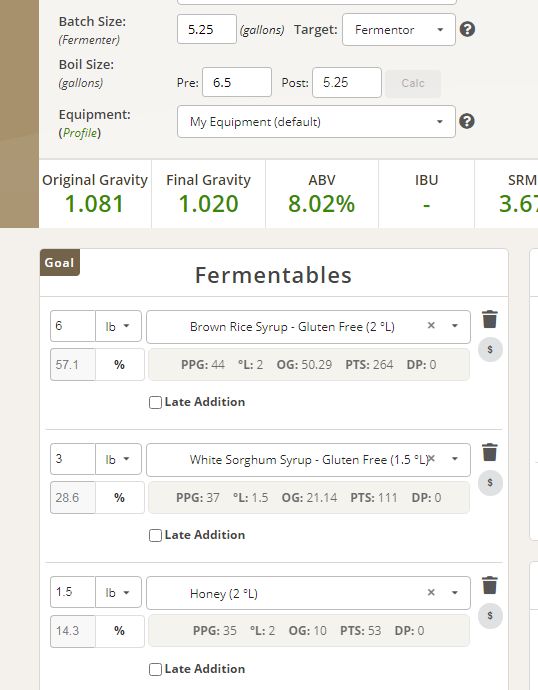Clear the Brown Rice Syrup selection

pyautogui.click(x=431, y=326)
